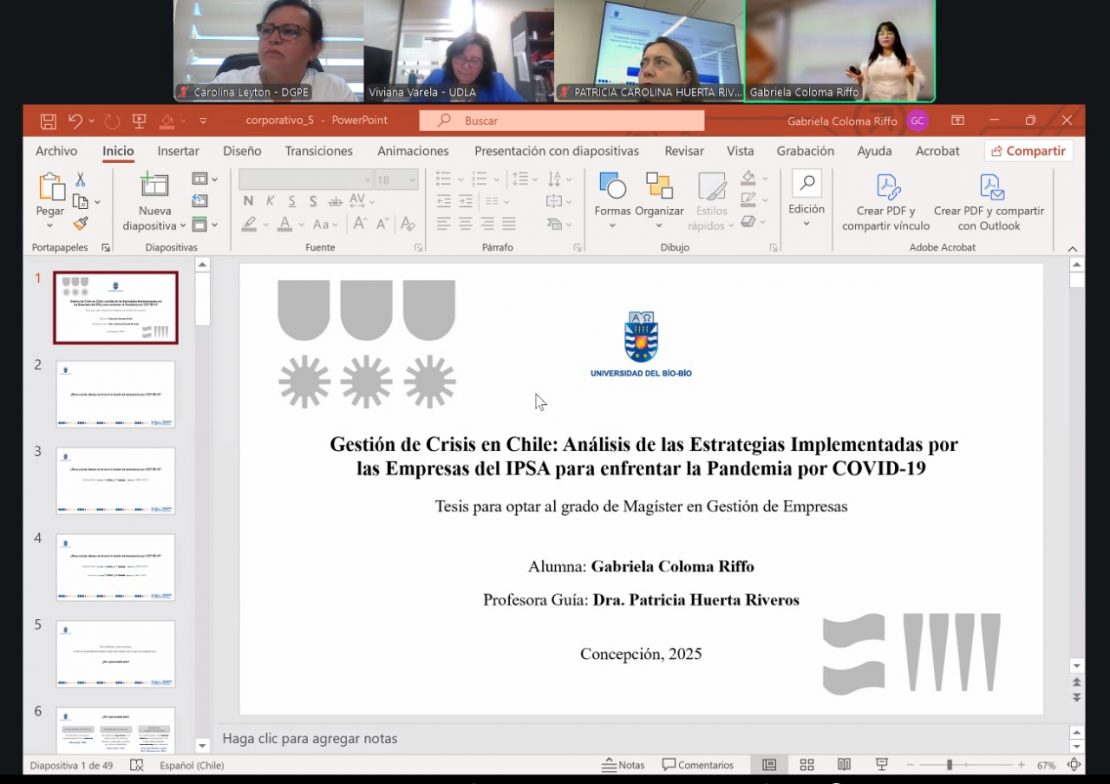This screenshot has height=784, width=1110.
Task: Click the Cut scissors icon
Action: 80,180
